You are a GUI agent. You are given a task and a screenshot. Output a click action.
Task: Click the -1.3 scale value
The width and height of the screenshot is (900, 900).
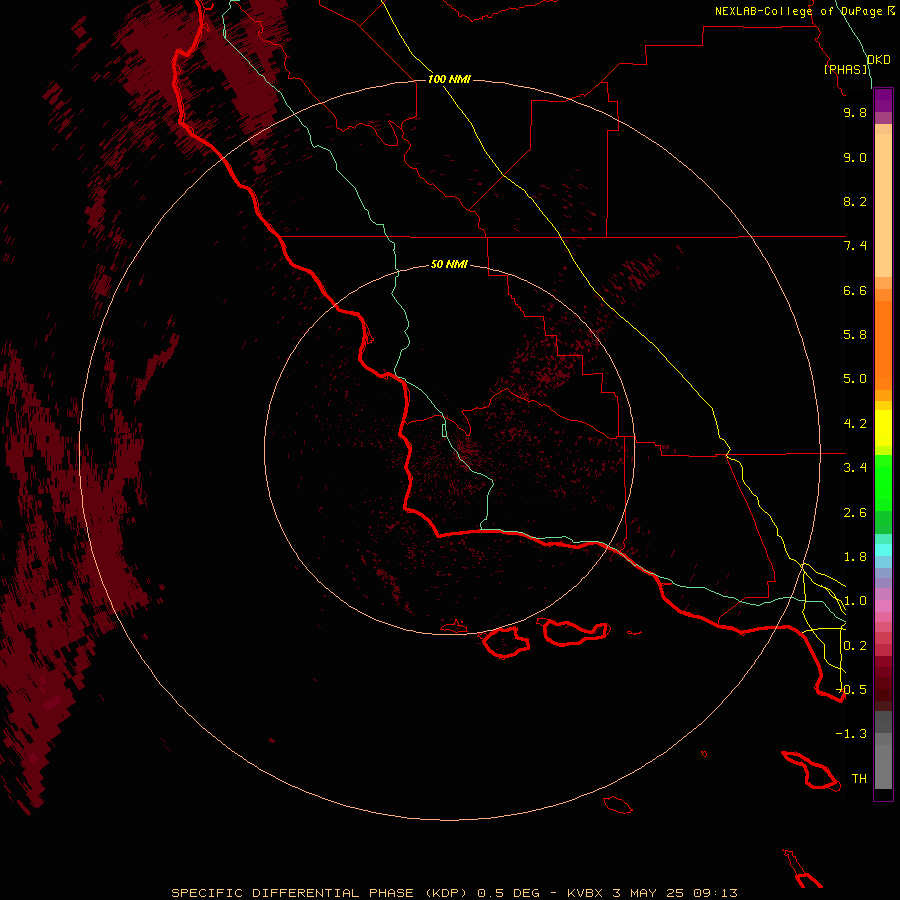tap(851, 734)
